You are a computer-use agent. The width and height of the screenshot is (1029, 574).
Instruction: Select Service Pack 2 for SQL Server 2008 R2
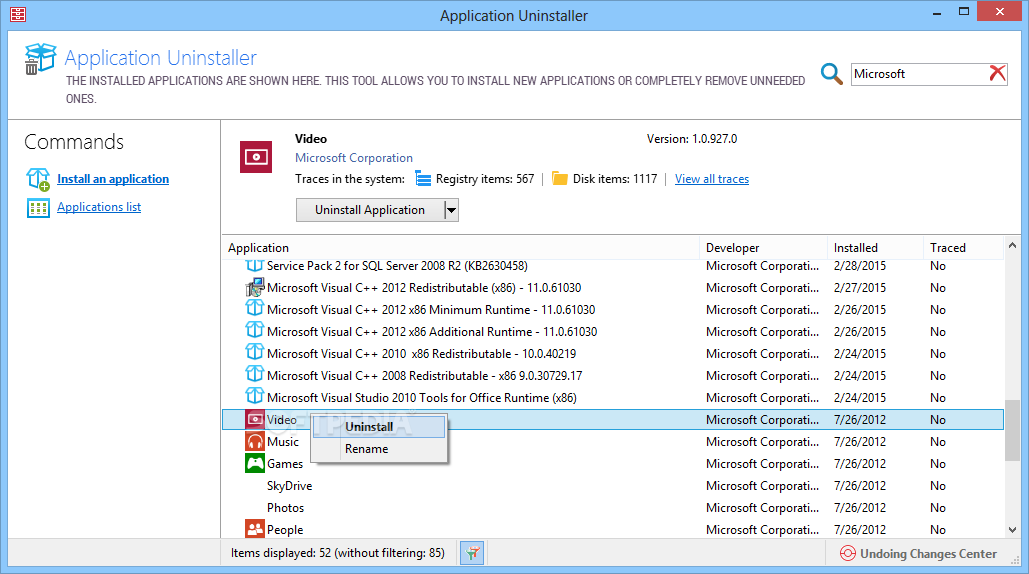397,266
